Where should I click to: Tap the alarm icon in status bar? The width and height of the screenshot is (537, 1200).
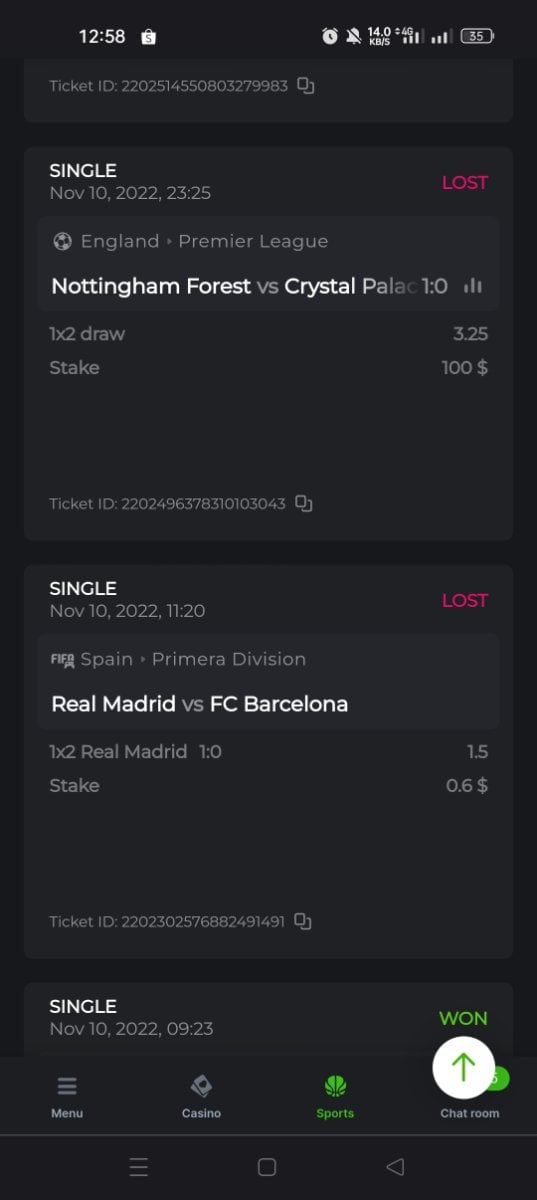(330, 36)
